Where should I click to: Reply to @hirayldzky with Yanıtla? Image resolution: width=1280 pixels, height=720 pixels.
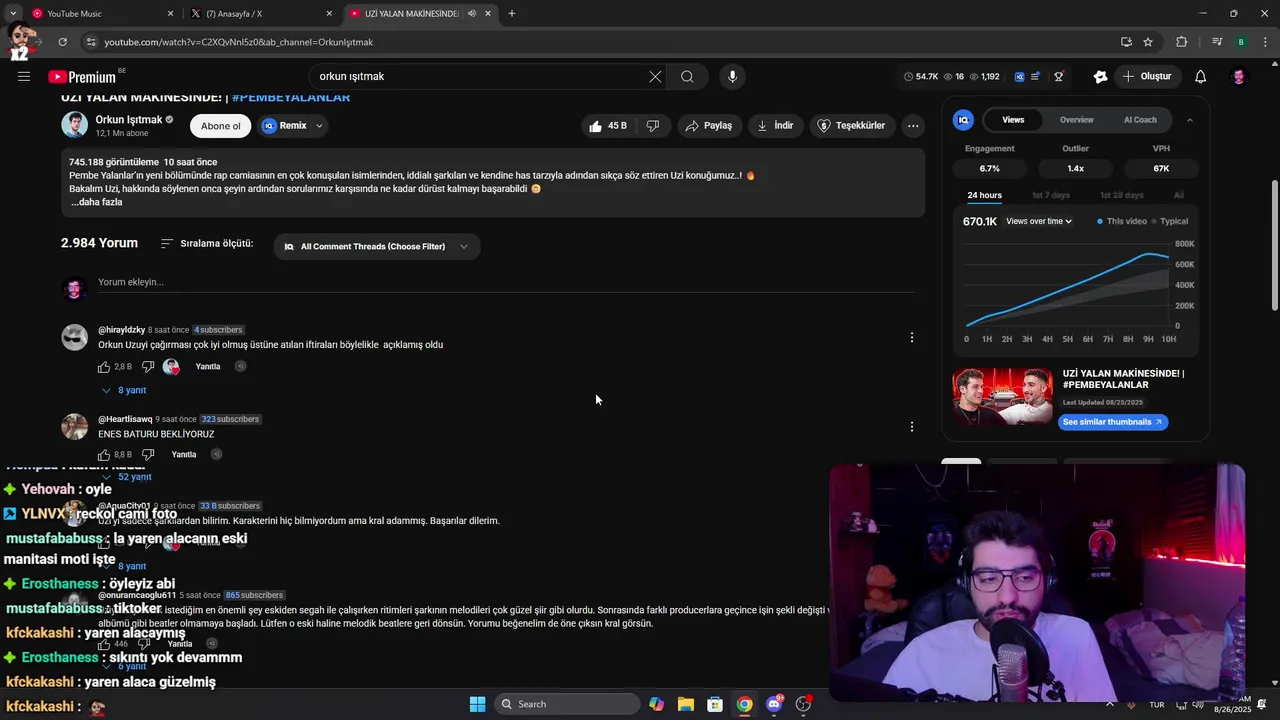pos(208,367)
